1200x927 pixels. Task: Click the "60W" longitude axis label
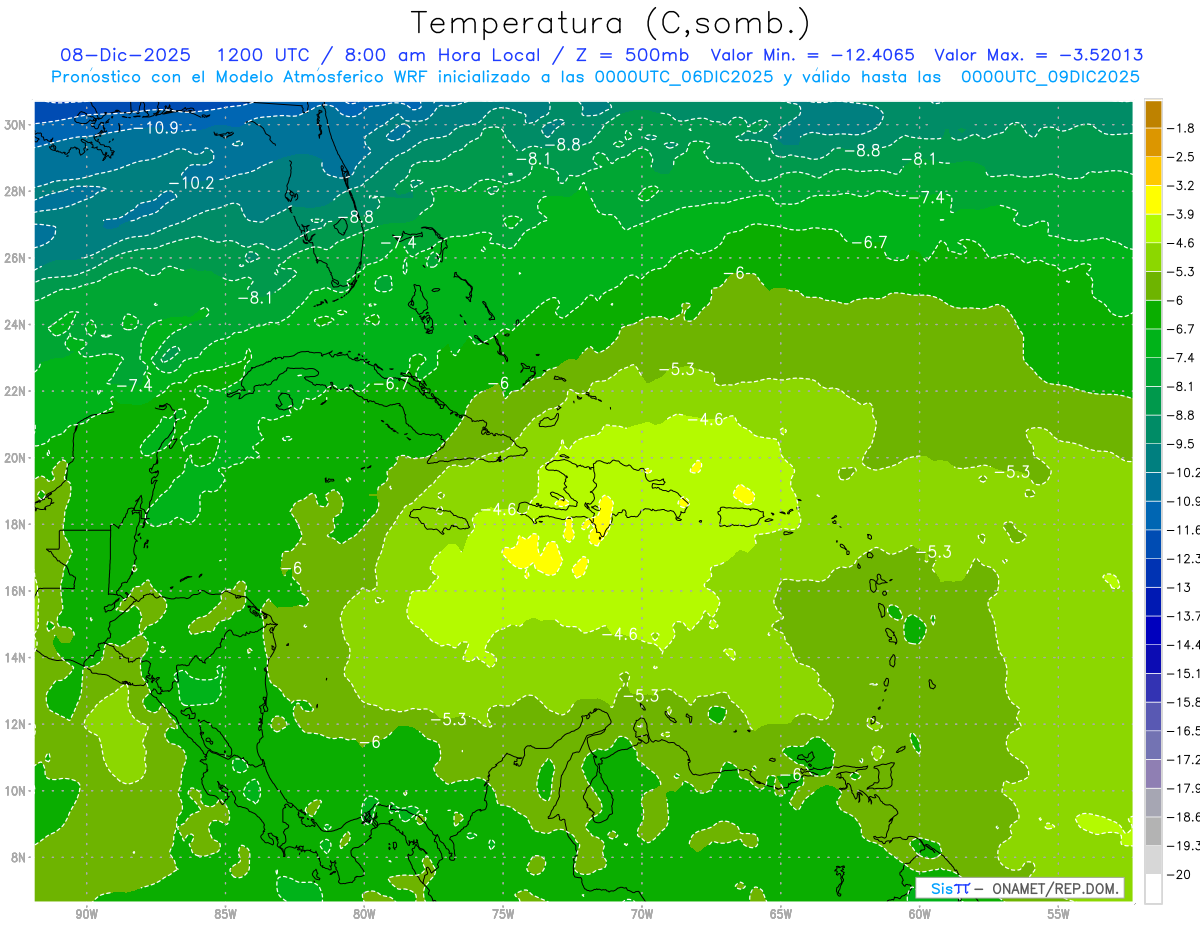(920, 914)
